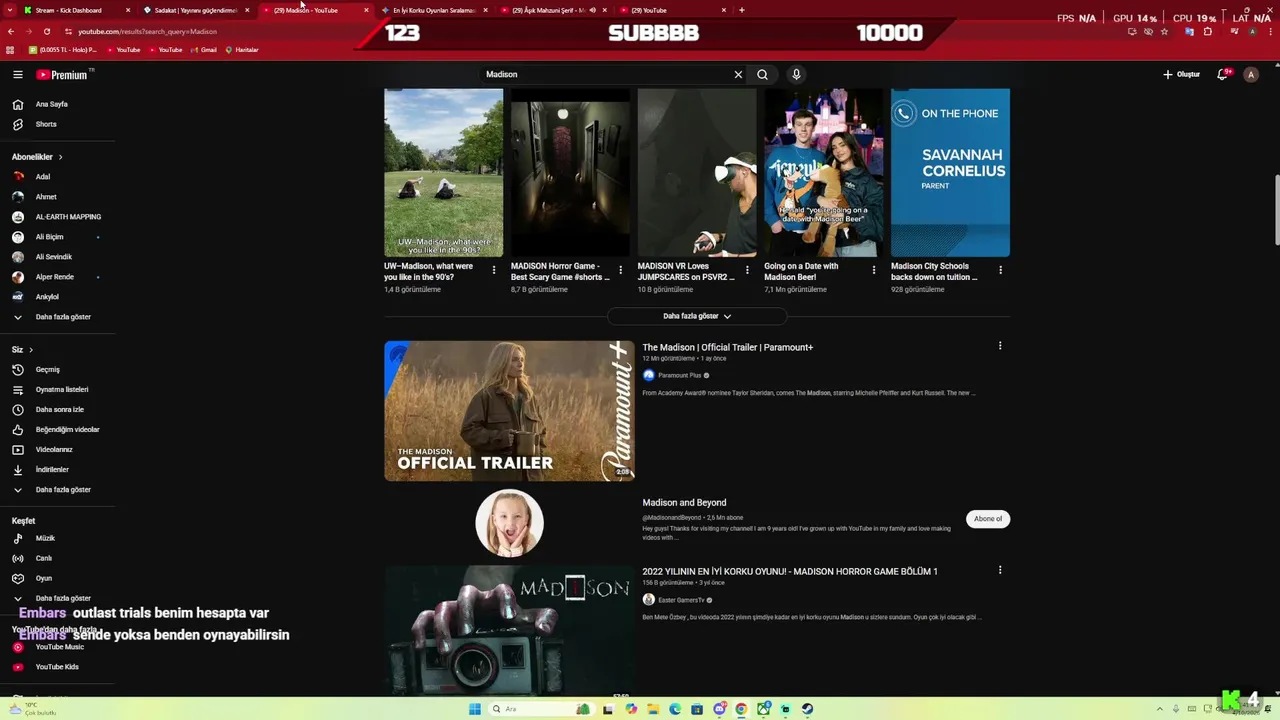1280x720 pixels.
Task: Expand the Siz section chevron
Action: pos(31,350)
